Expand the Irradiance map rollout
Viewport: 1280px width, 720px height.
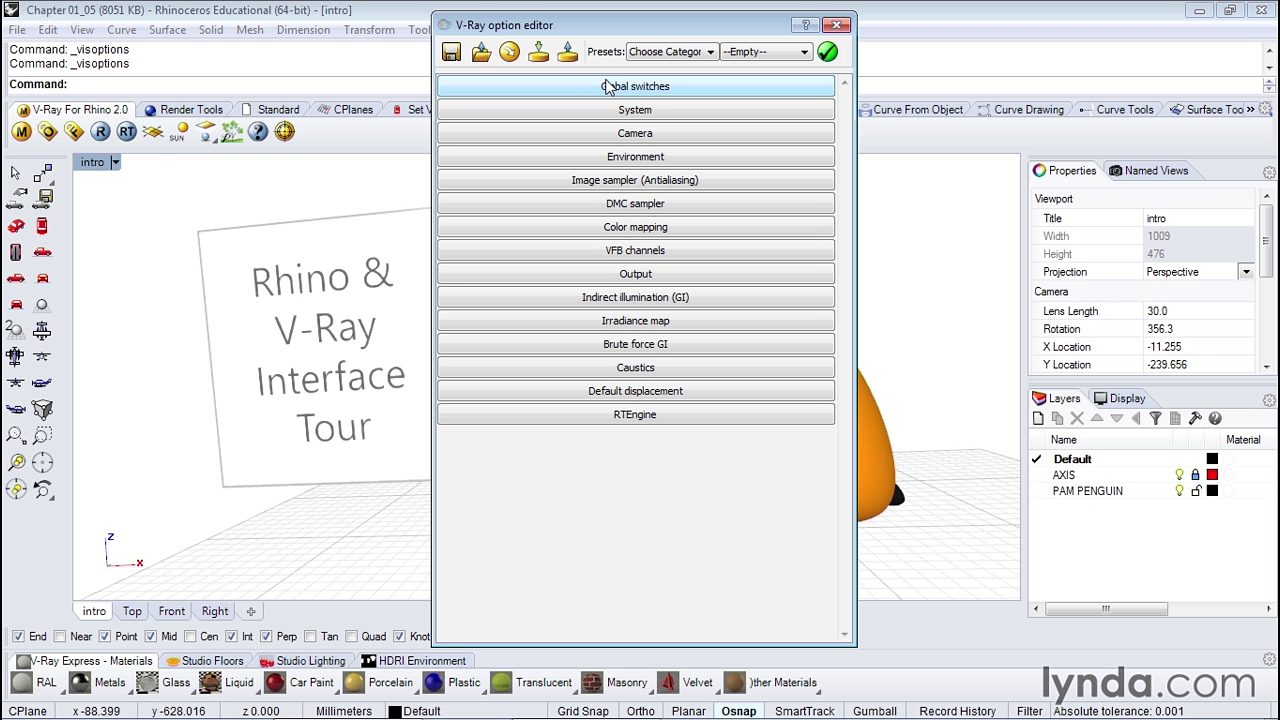(635, 321)
